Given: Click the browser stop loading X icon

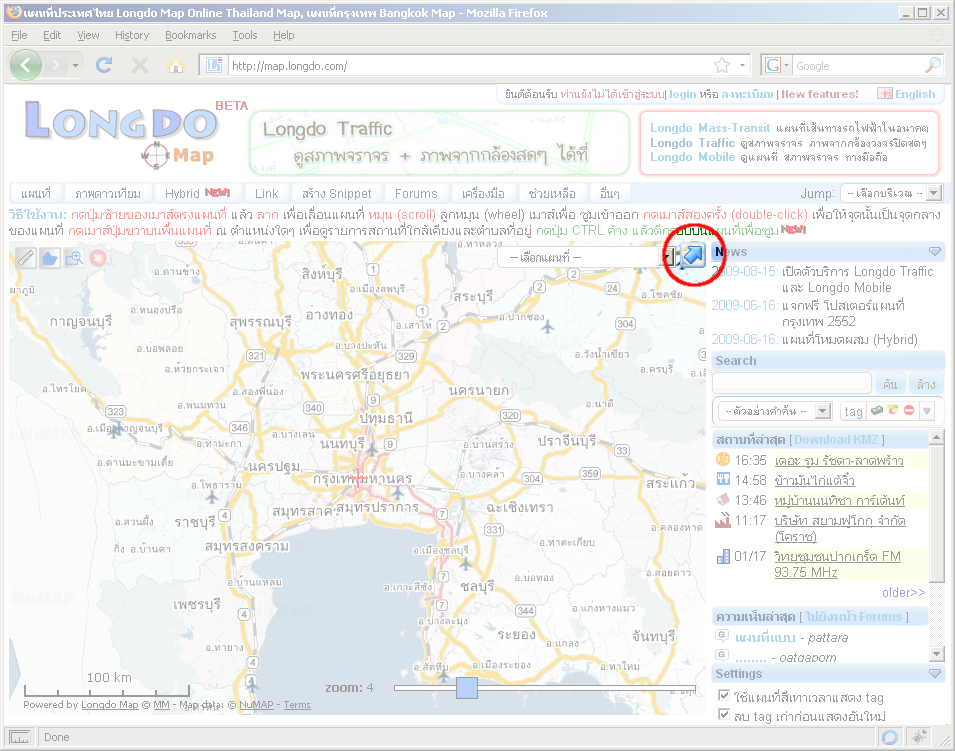Looking at the screenshot, I should pos(139,65).
